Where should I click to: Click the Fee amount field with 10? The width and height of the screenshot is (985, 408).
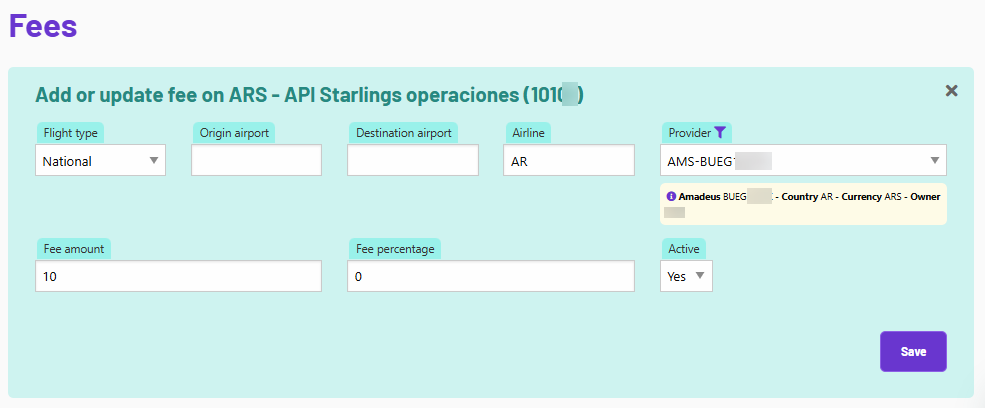point(178,276)
